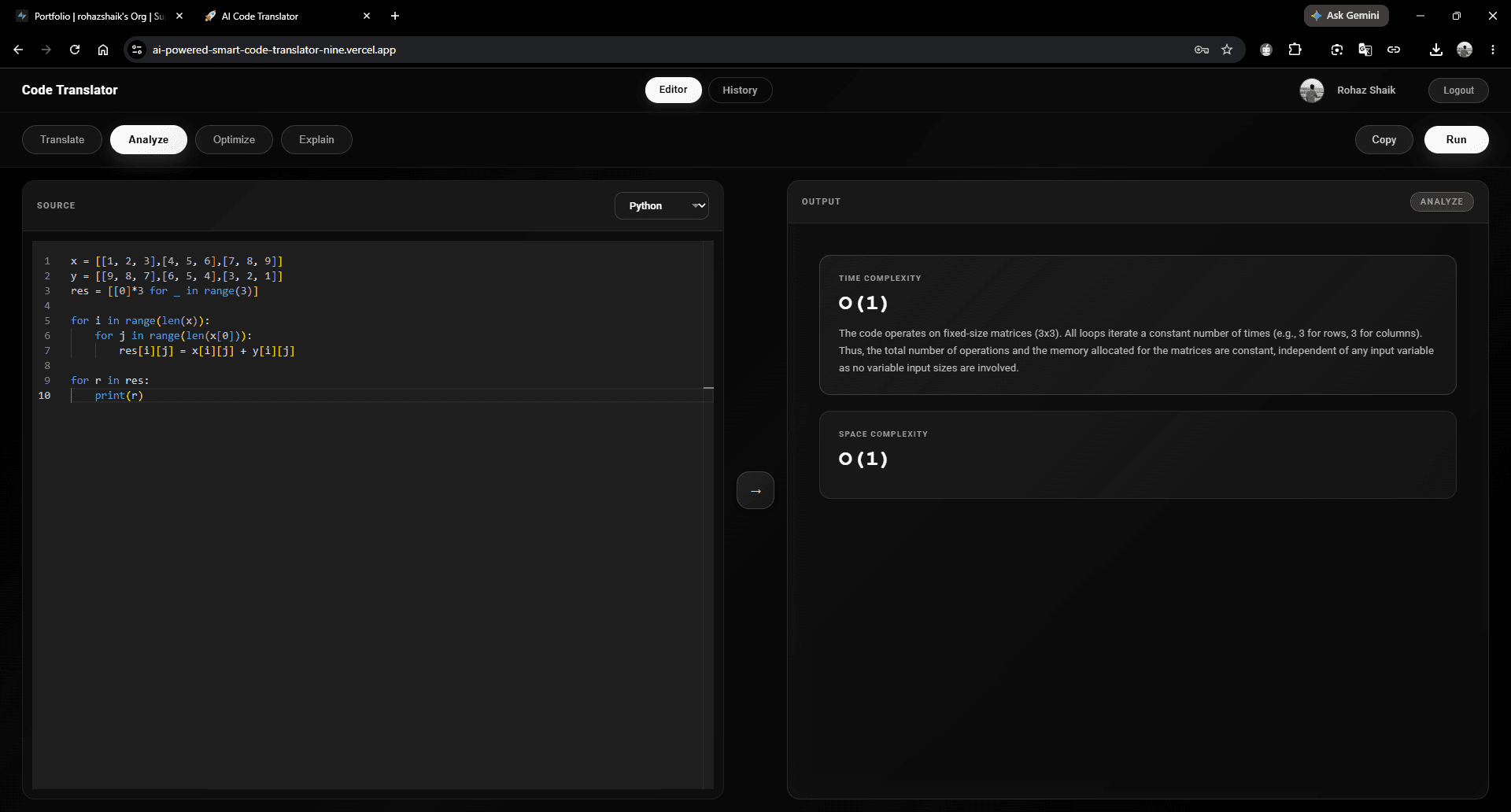
Task: Click the Code Translator title
Action: (69, 90)
